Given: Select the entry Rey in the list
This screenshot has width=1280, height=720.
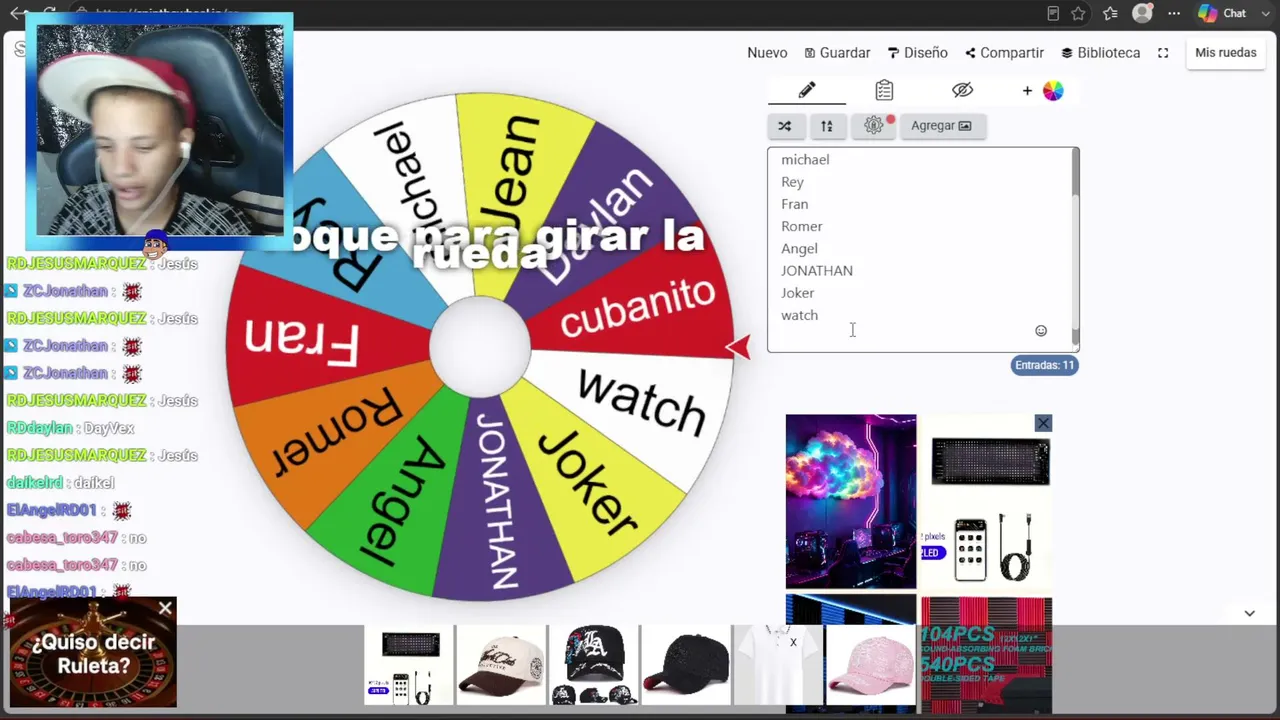Looking at the screenshot, I should pos(792,182).
